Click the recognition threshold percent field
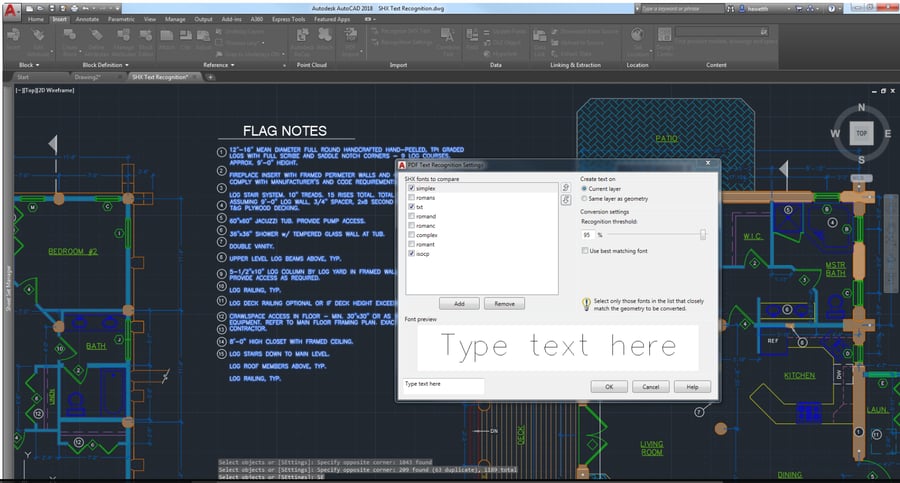This screenshot has height=483, width=900. click(x=587, y=235)
